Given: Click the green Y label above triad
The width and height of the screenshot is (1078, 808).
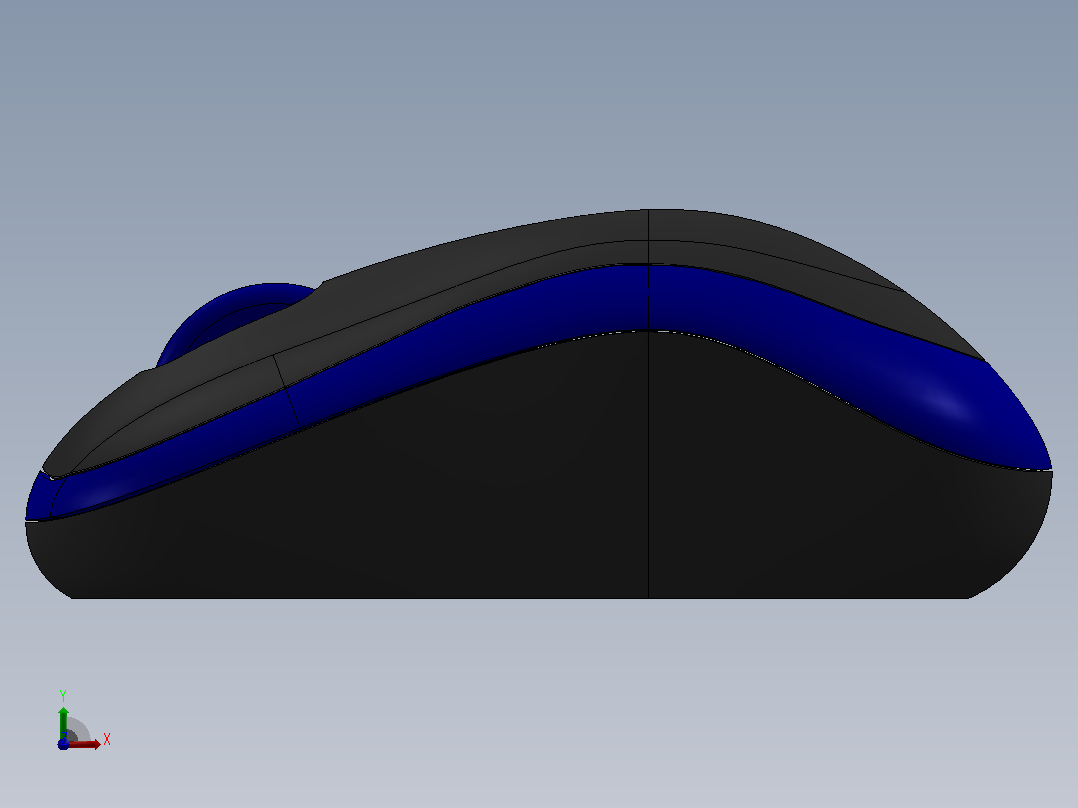Looking at the screenshot, I should pos(63,695).
